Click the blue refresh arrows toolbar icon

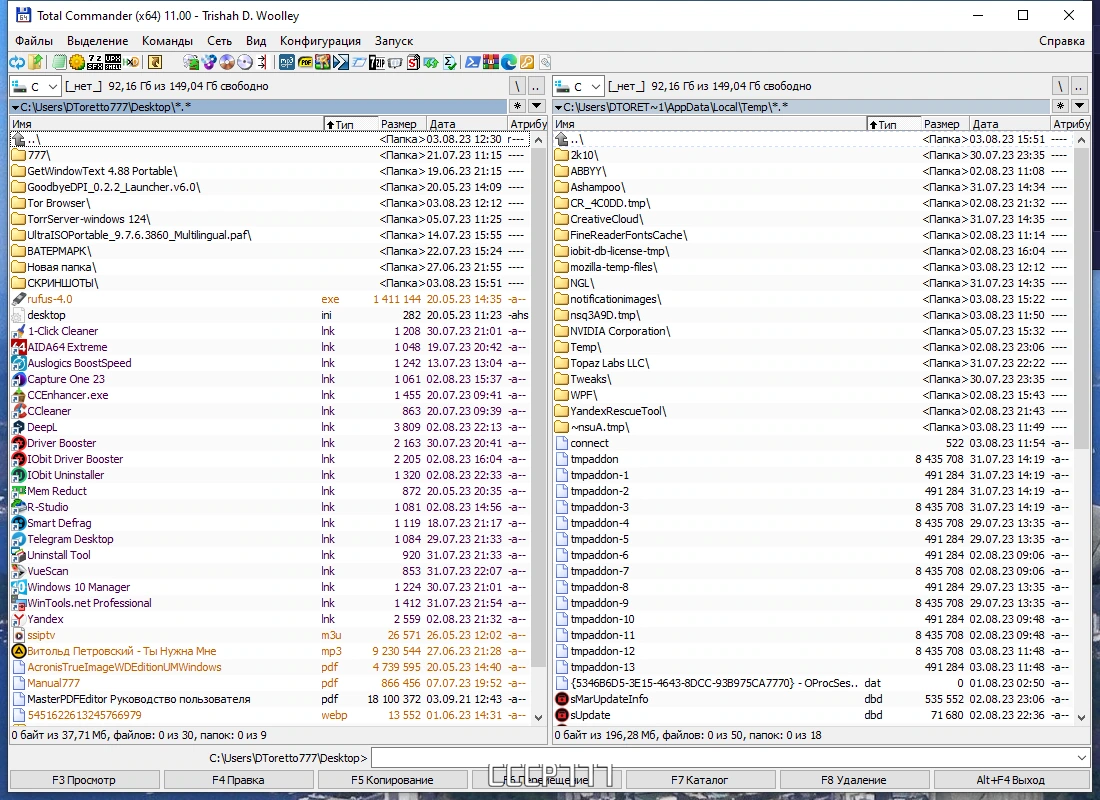tap(17, 62)
